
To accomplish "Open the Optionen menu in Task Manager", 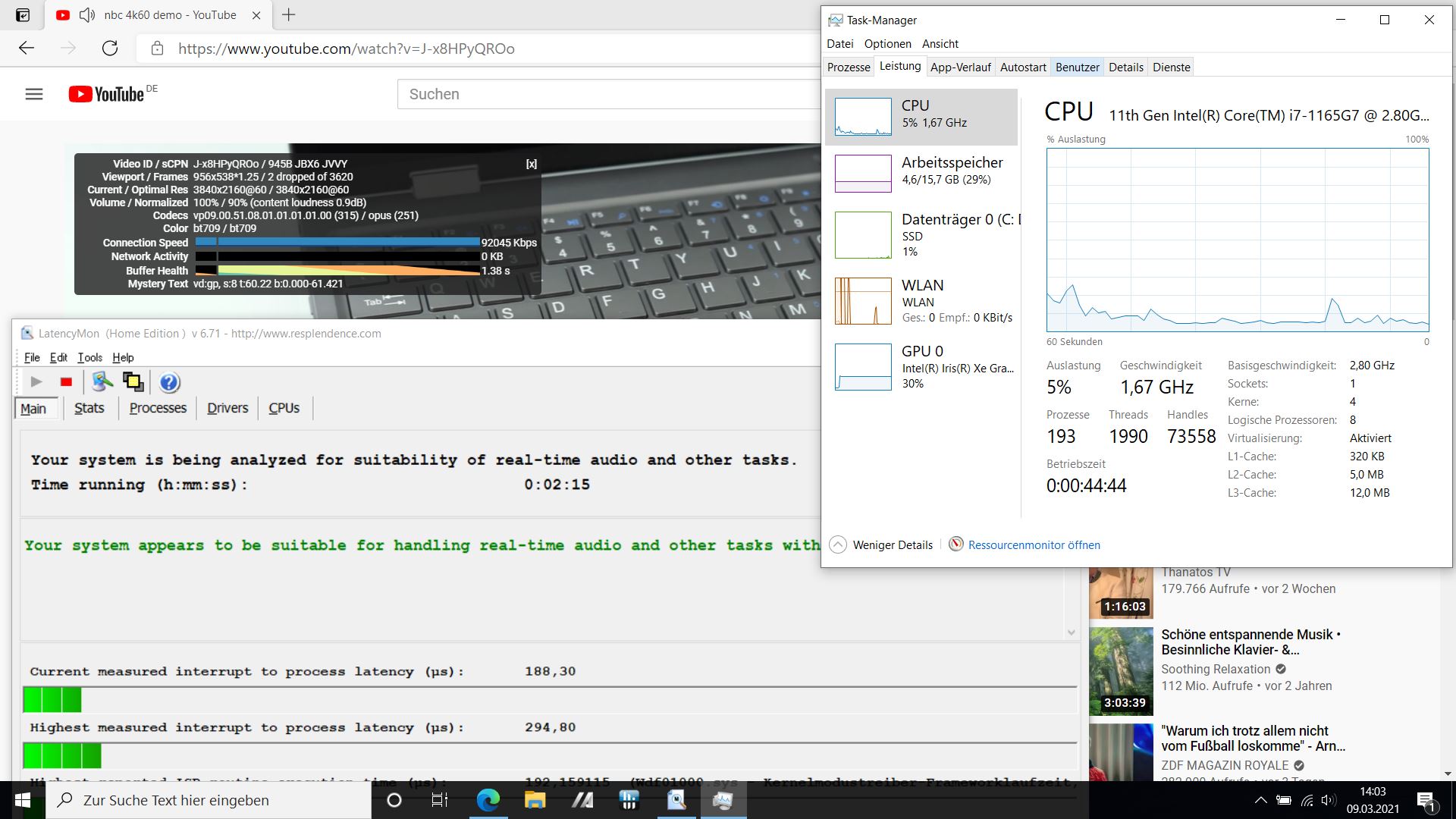I will point(887,43).
